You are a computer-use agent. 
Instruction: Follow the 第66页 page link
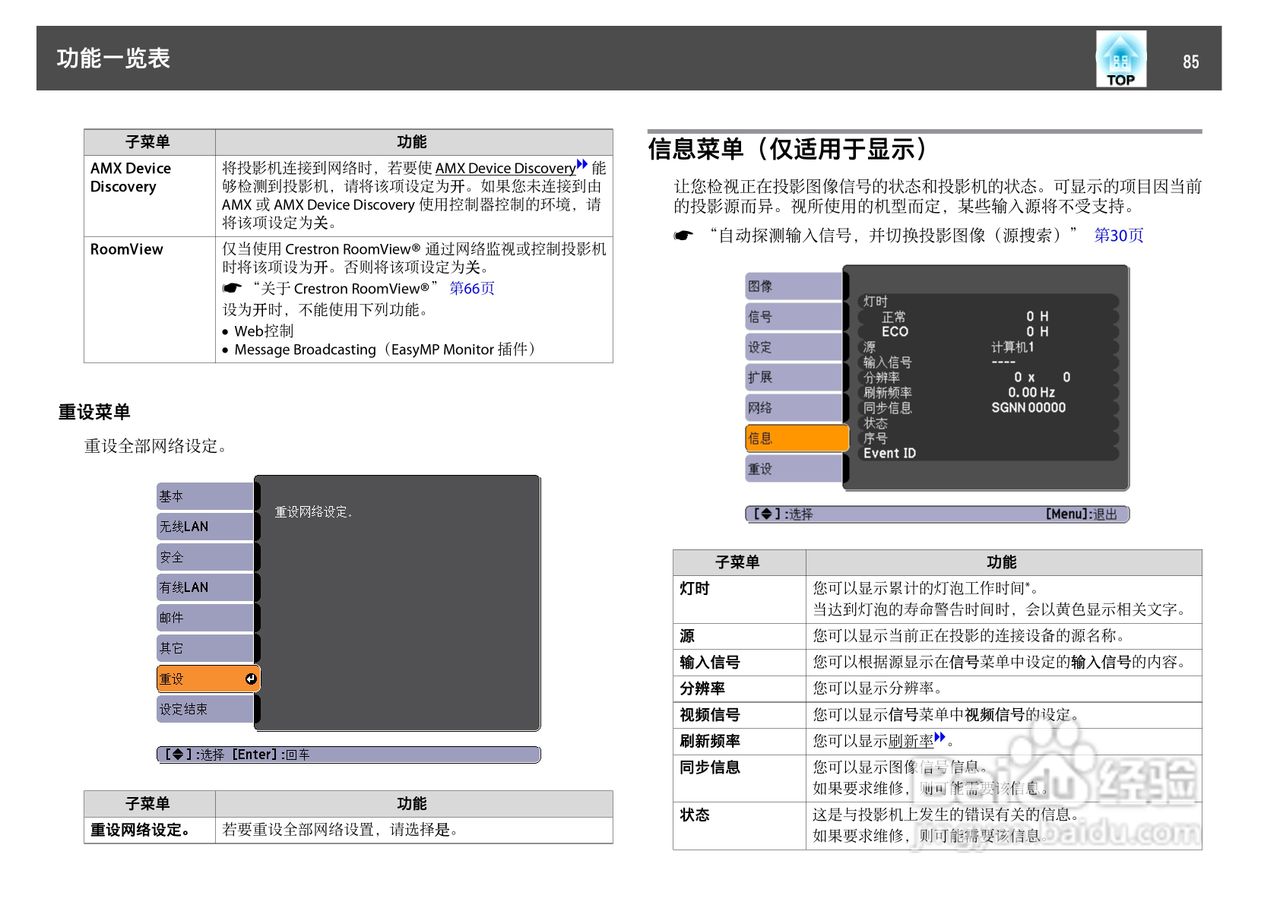pos(472,288)
